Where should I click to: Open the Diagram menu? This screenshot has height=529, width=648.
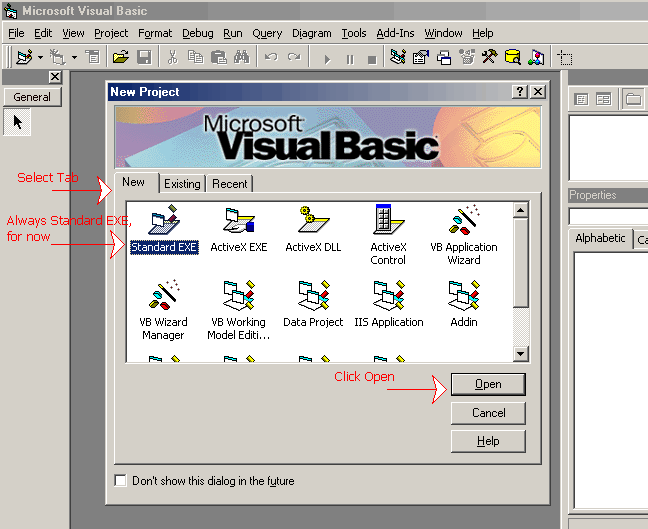tap(312, 33)
